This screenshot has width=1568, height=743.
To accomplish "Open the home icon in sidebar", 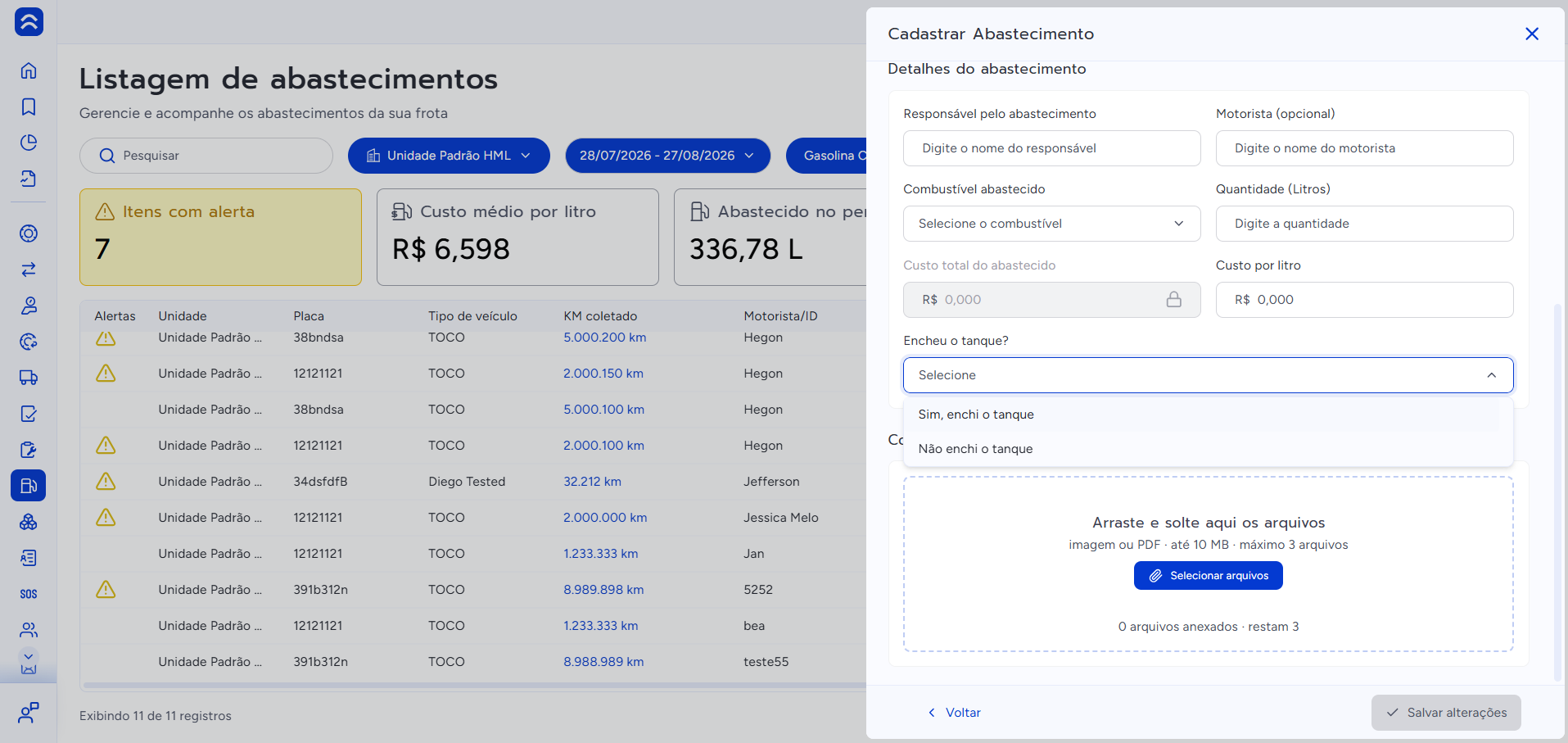I will 29,70.
